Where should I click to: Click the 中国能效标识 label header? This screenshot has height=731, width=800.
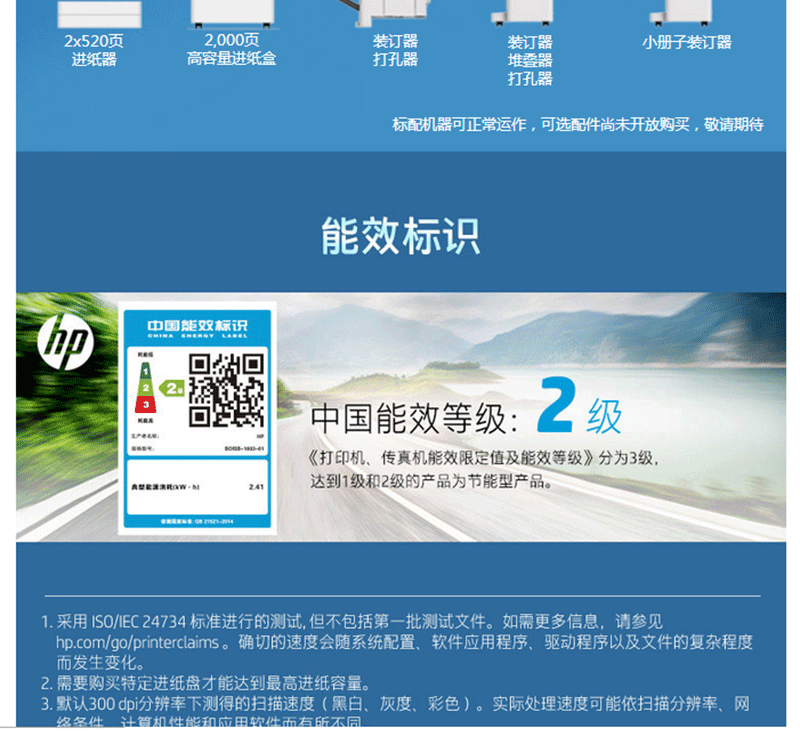click(x=196, y=326)
